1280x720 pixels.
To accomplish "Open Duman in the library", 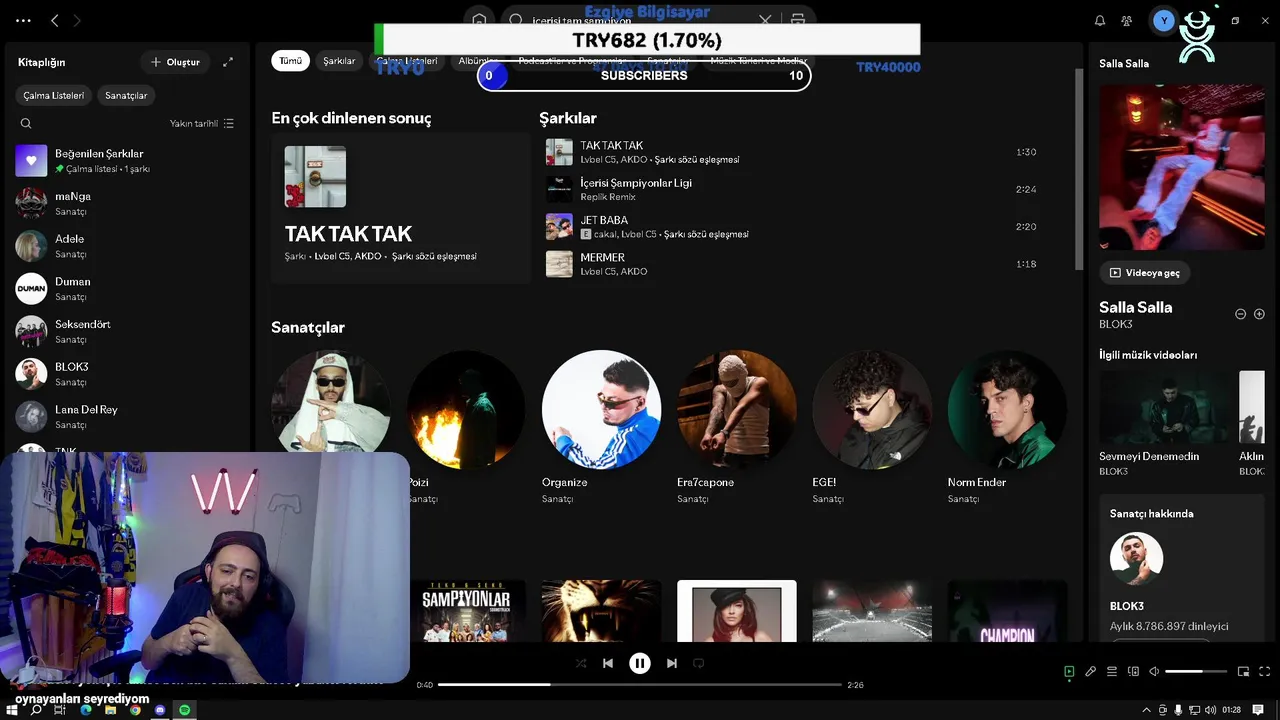I will 127,289.
